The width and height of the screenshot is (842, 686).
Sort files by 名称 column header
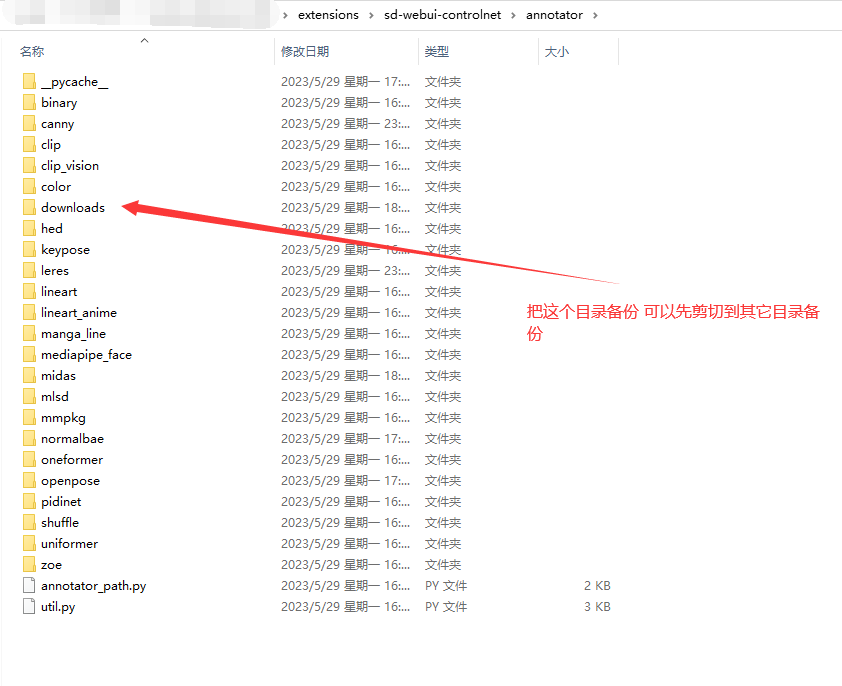click(x=32, y=51)
